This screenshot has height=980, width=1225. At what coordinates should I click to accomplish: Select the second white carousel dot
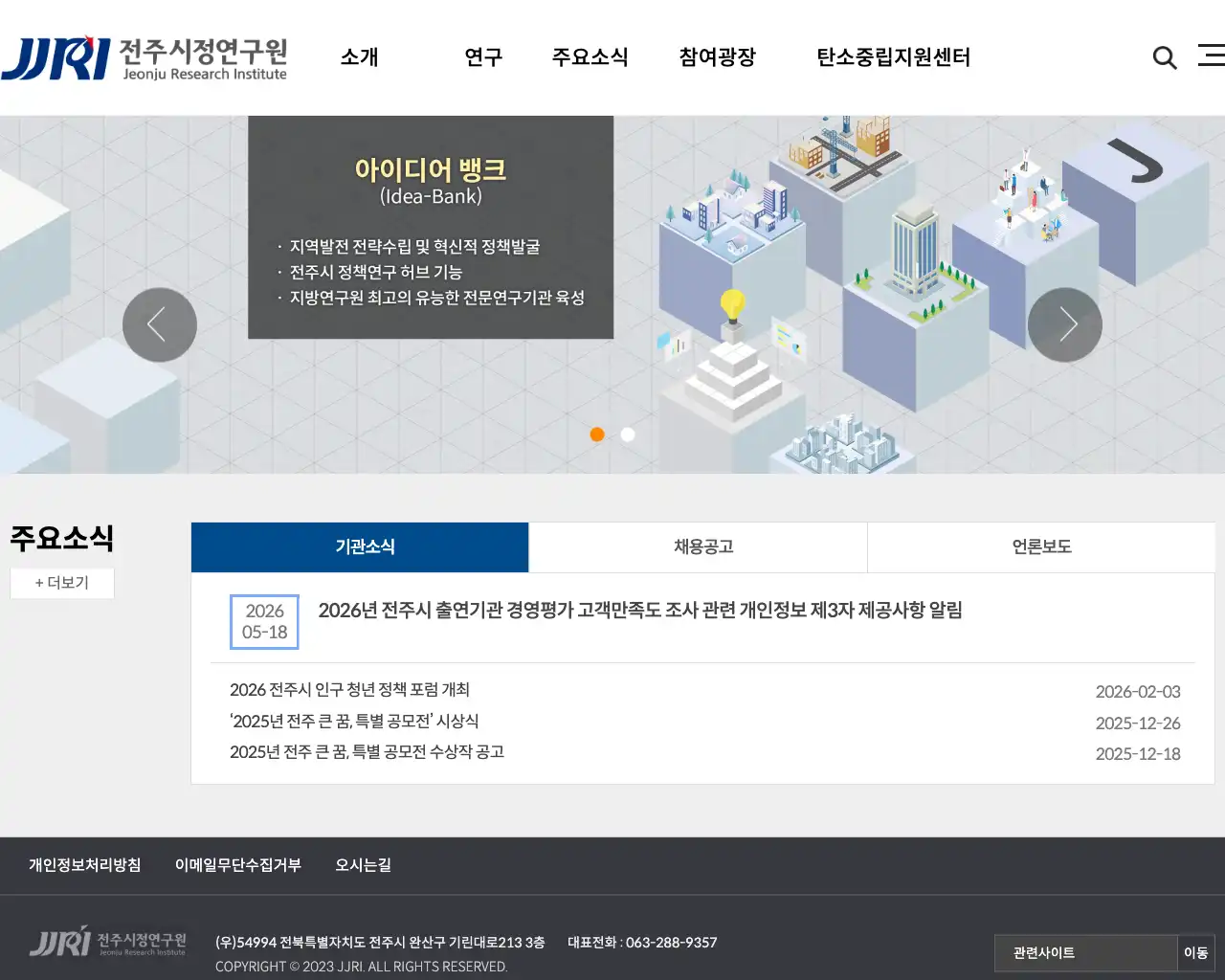pos(628,434)
